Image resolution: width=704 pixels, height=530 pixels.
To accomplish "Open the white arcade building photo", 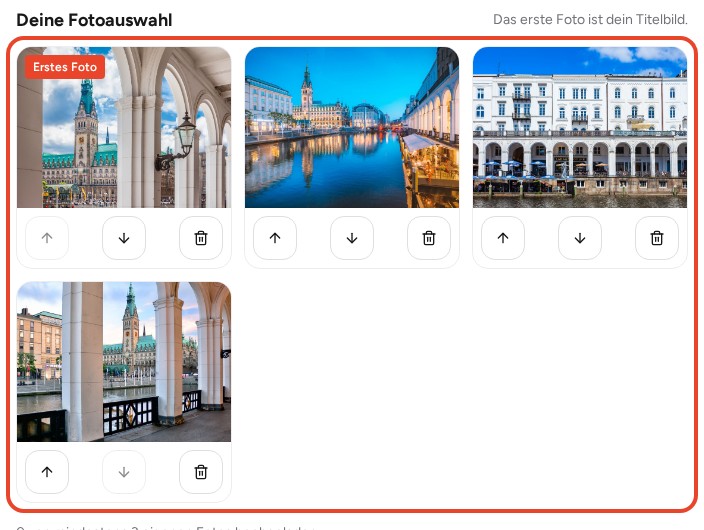I will (x=580, y=127).
